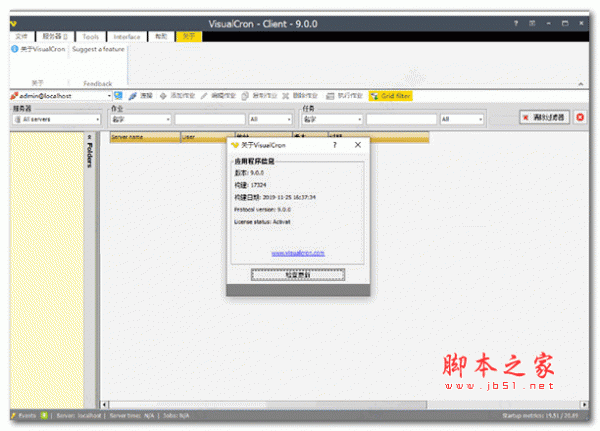Click the 编辑作业 pencil icon
Screen dimensions: 600x431
(204, 96)
